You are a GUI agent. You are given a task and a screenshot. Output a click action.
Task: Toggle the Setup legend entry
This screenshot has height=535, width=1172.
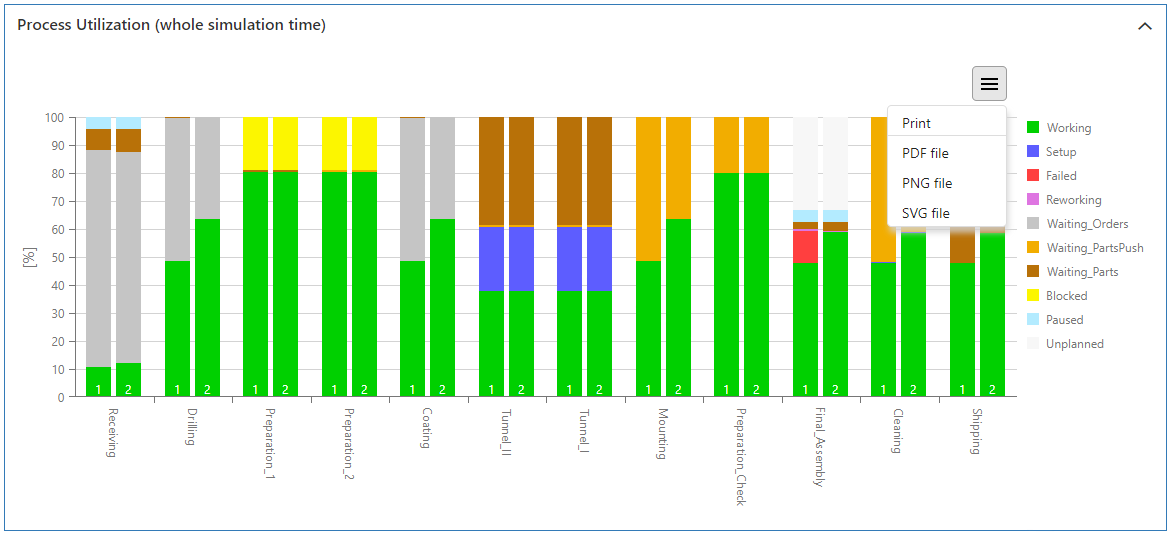click(x=1060, y=152)
